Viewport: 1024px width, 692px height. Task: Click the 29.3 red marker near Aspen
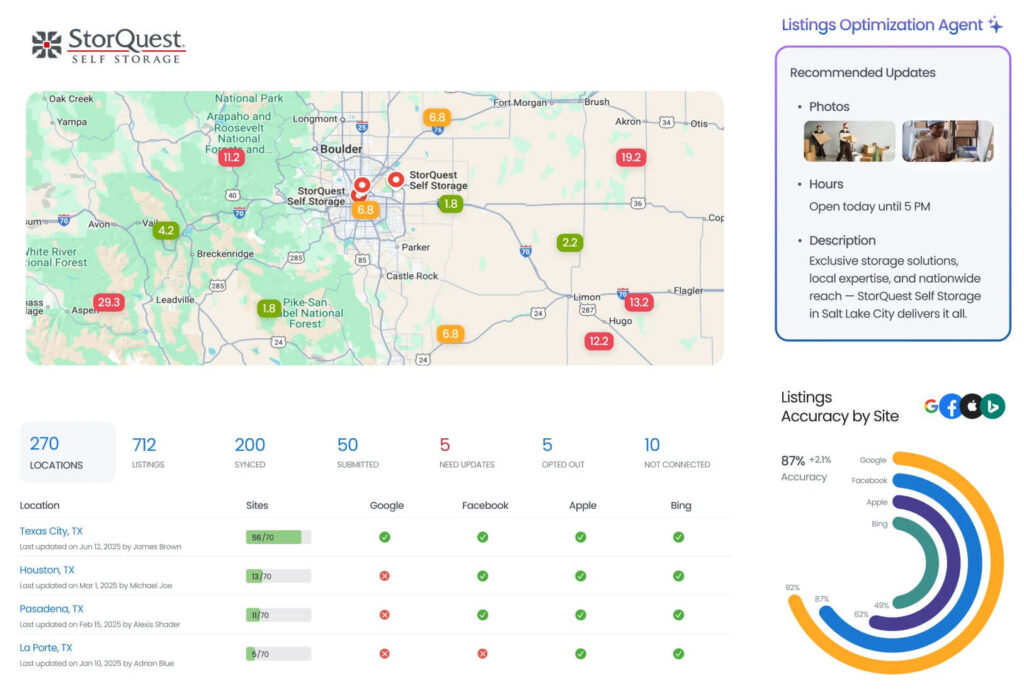point(109,302)
